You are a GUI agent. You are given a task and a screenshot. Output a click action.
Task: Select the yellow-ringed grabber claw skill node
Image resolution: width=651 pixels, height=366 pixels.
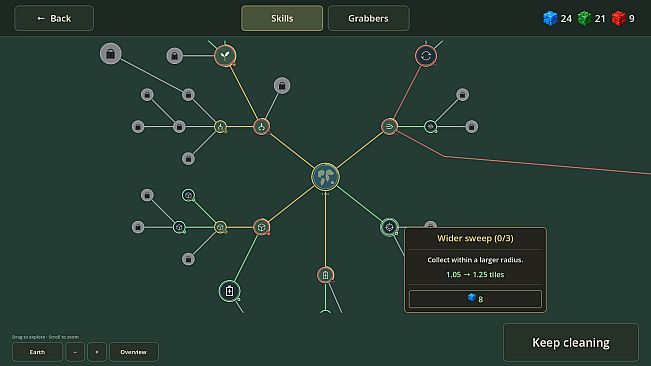(220, 127)
